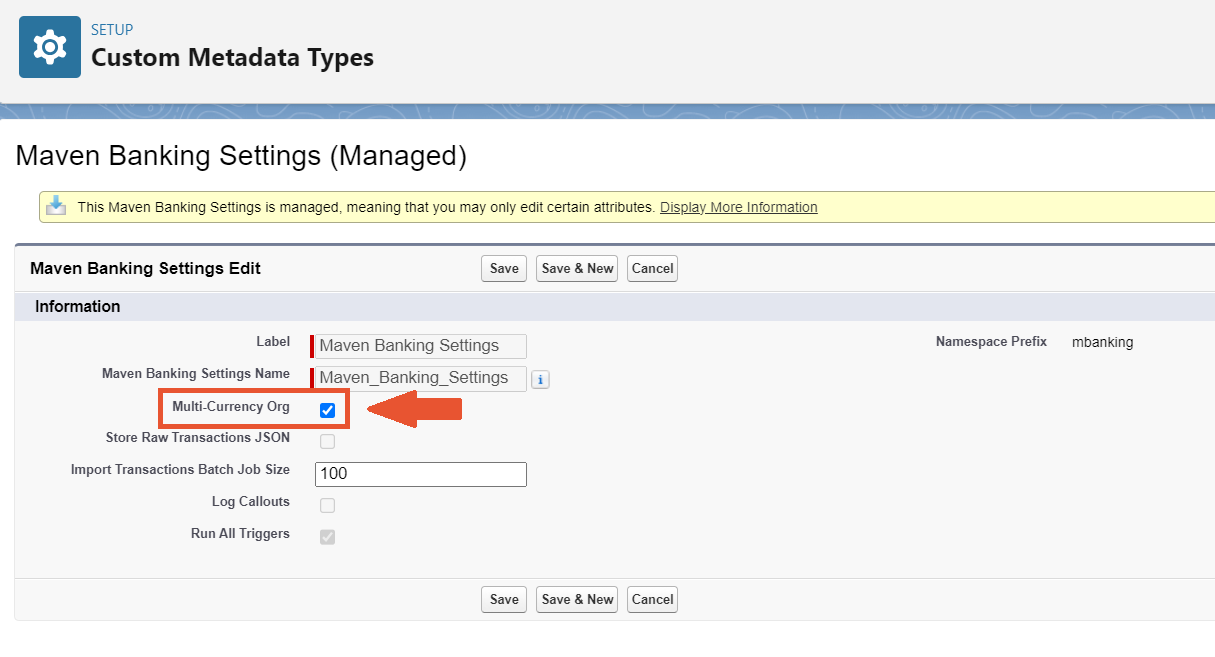Tick the Log Callouts checkbox

pyautogui.click(x=327, y=505)
